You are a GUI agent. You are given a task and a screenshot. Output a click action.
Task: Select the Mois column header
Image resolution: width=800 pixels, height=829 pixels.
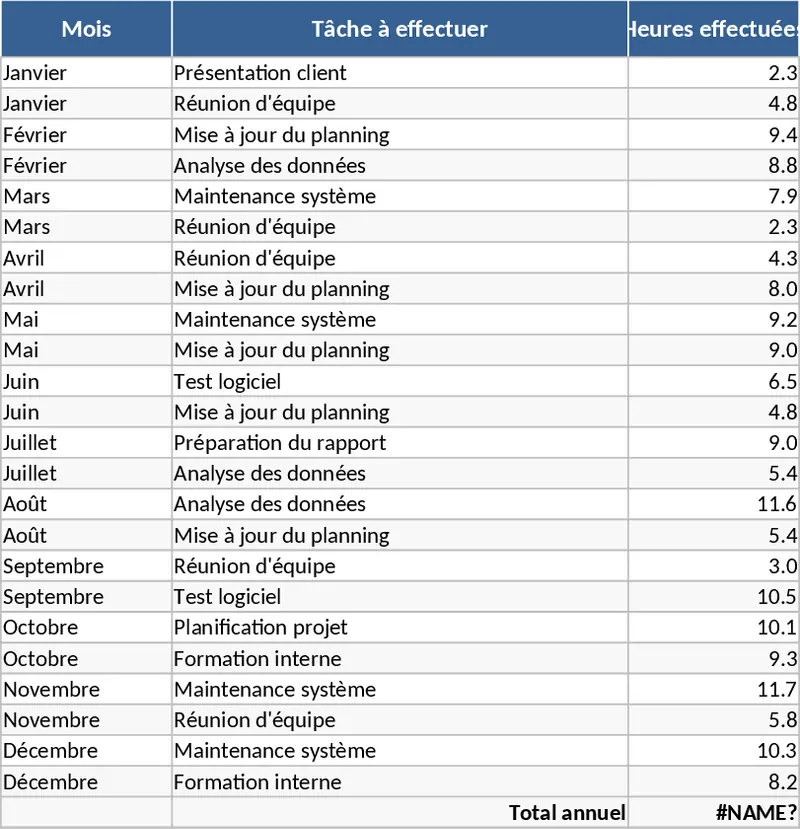[86, 29]
